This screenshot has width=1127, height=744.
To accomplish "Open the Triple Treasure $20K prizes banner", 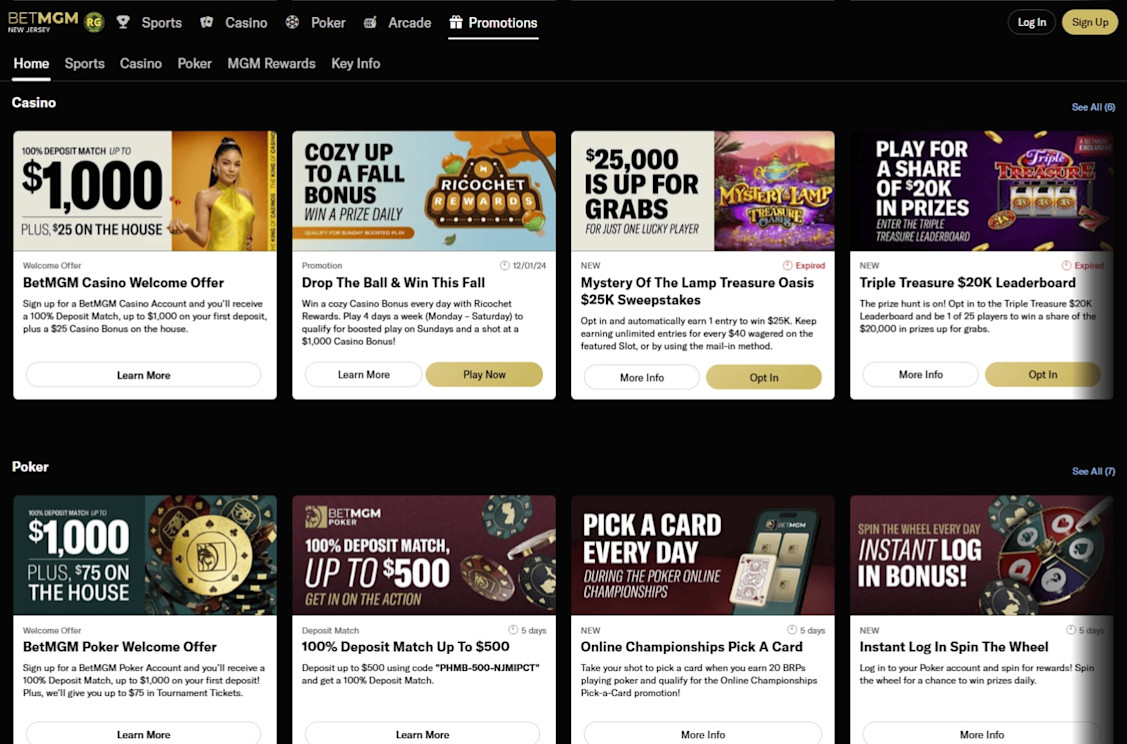I will point(982,190).
